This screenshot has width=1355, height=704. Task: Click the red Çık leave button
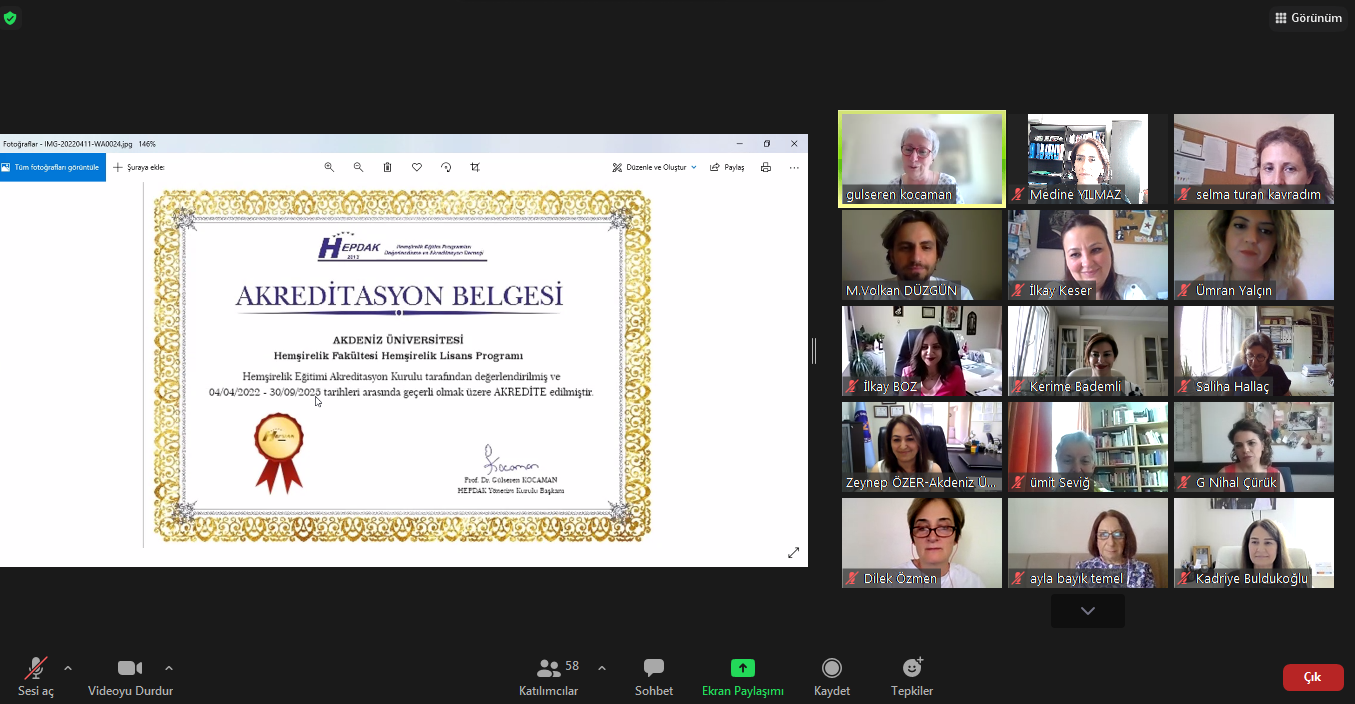(x=1312, y=677)
